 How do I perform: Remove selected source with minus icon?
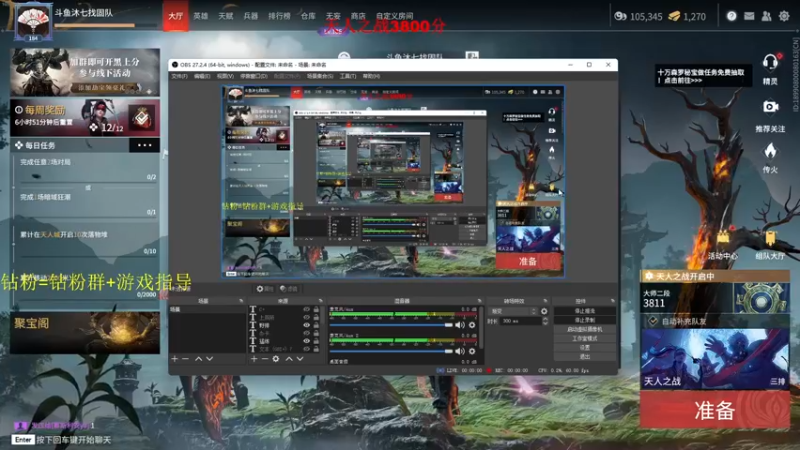coord(265,359)
